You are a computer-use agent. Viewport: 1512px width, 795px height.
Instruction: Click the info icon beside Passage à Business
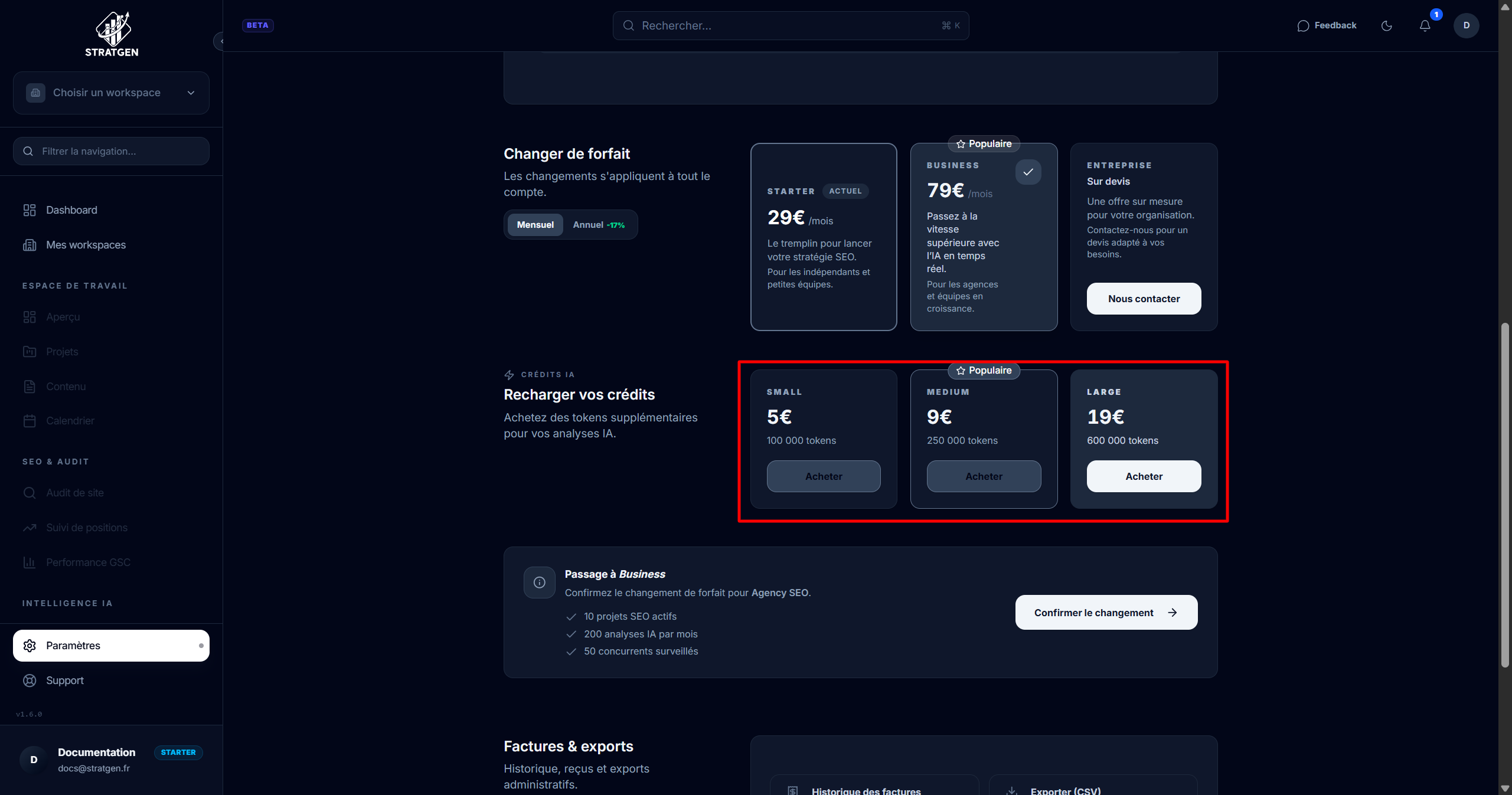tap(539, 583)
